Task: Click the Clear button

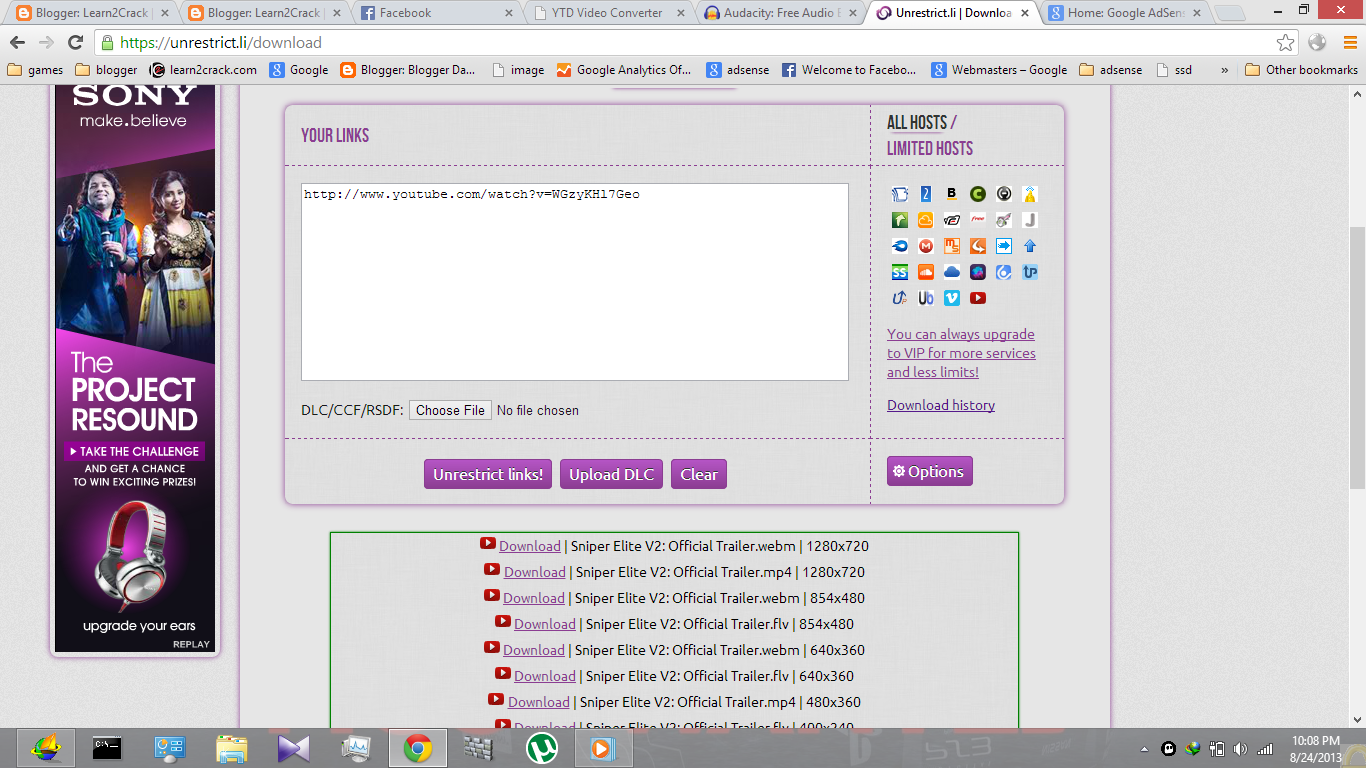Action: tap(699, 474)
